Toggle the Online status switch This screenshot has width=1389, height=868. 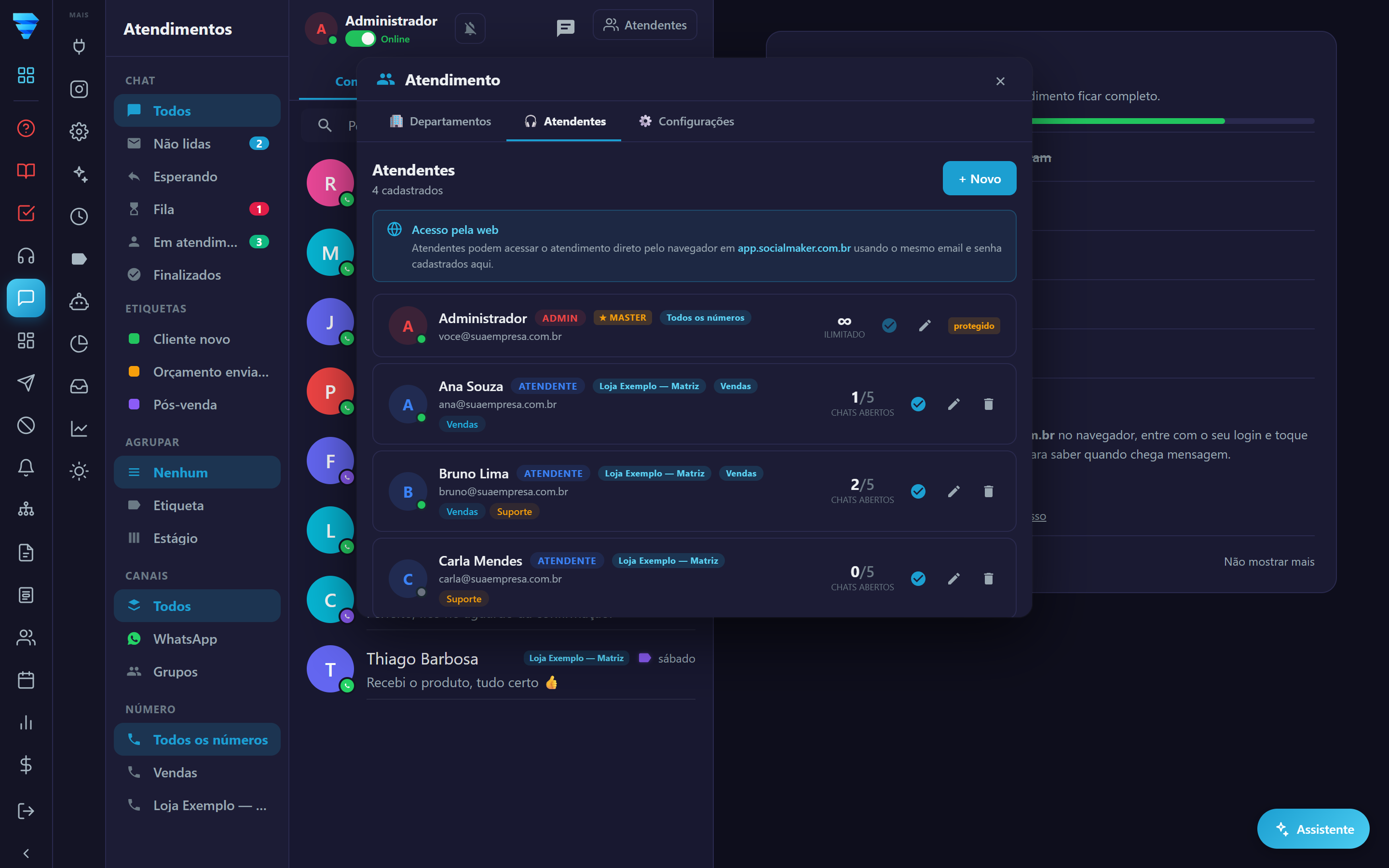360,39
